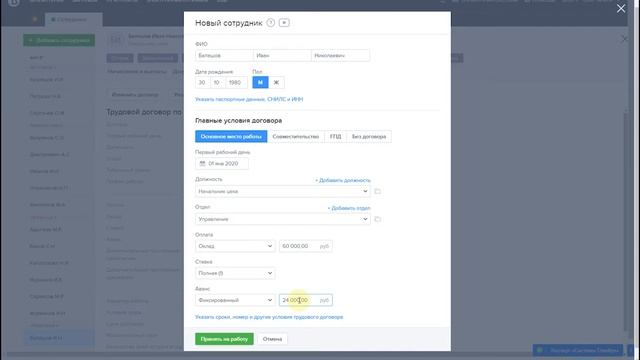Select the Без договора option
Image resolution: width=640 pixels, height=360 pixels.
pos(369,136)
